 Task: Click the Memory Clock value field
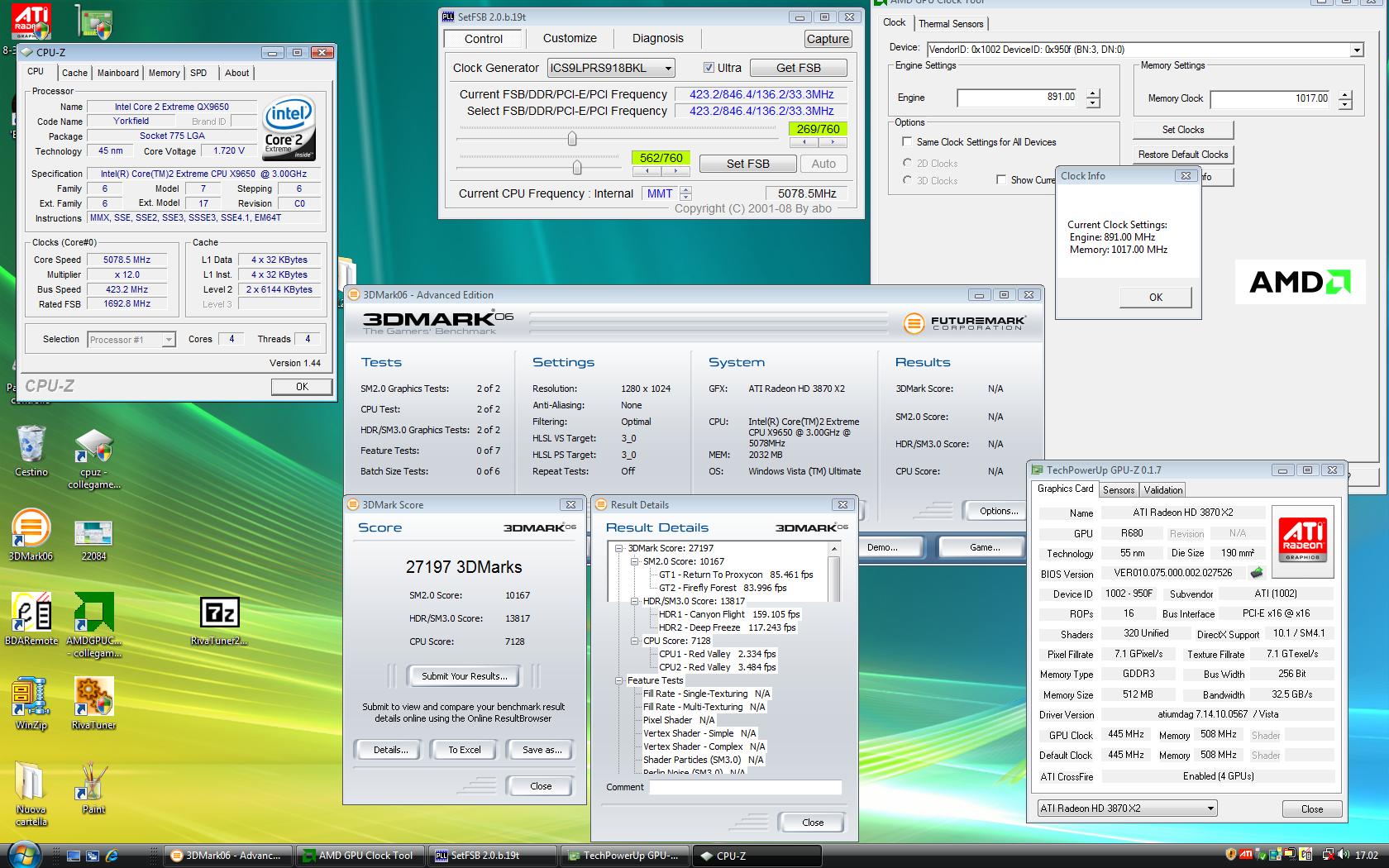coord(1272,99)
